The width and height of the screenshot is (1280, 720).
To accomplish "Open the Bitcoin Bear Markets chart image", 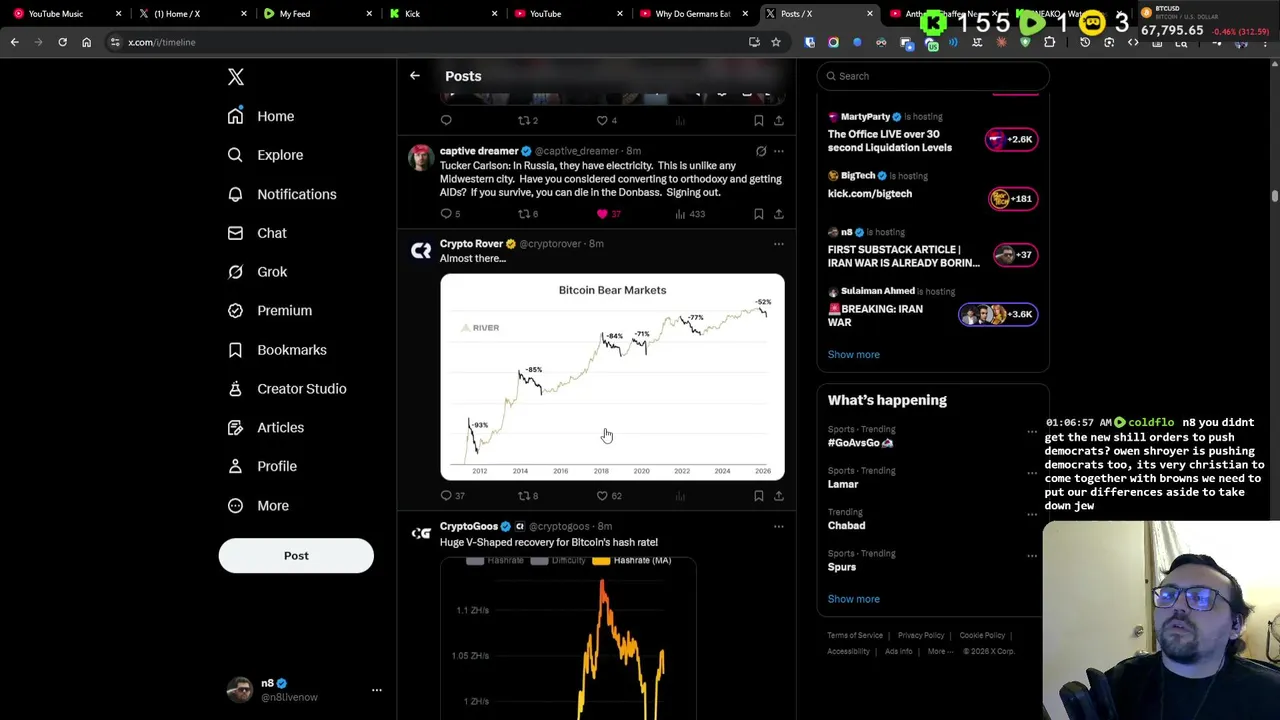I will pyautogui.click(x=612, y=377).
